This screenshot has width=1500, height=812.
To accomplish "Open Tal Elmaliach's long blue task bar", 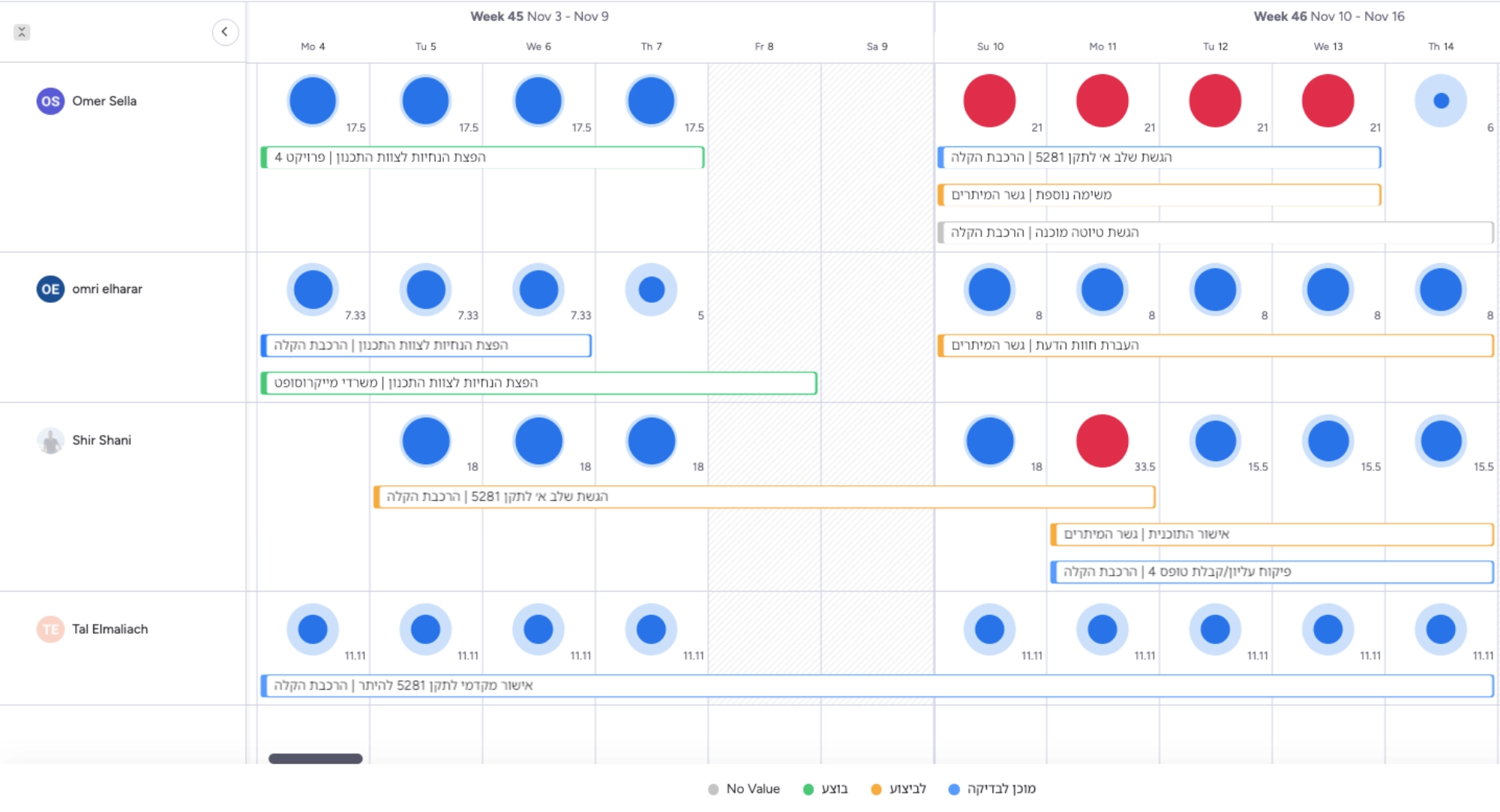I will tap(876, 686).
